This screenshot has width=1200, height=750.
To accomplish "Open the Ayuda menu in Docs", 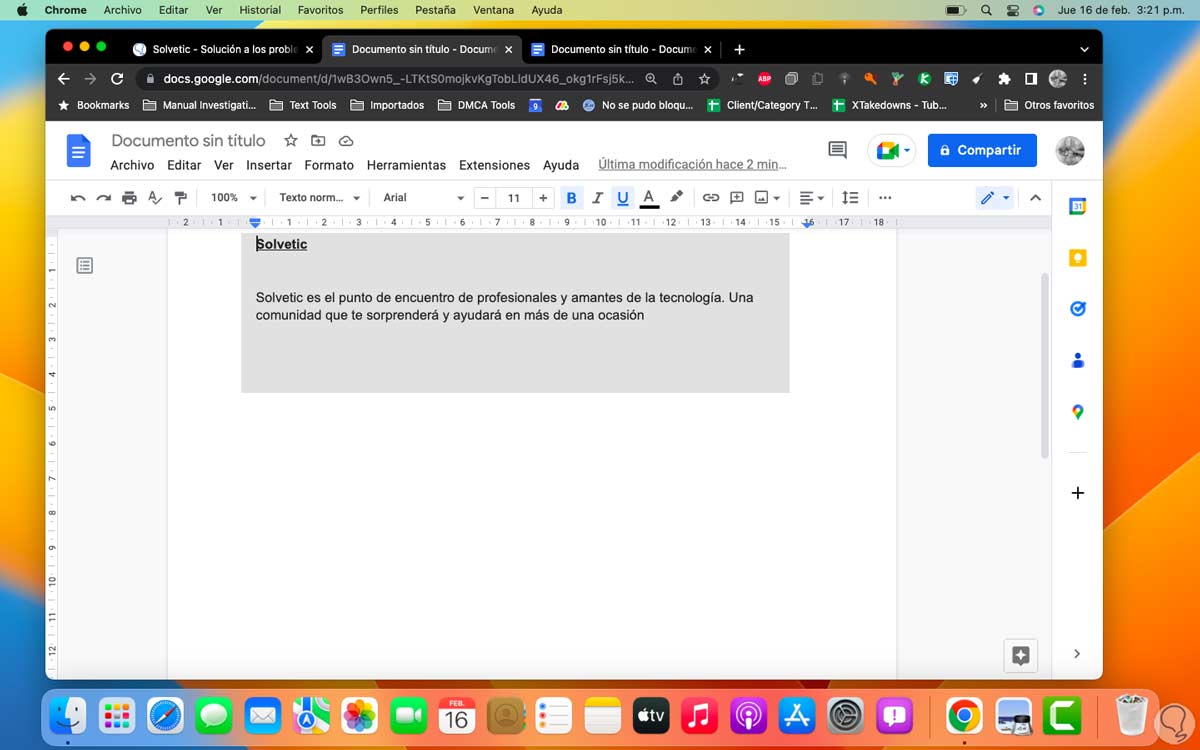I will [561, 165].
